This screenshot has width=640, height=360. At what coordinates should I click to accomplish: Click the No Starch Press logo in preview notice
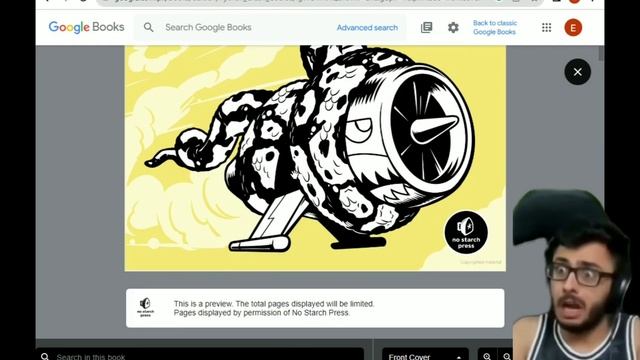[x=146, y=308]
